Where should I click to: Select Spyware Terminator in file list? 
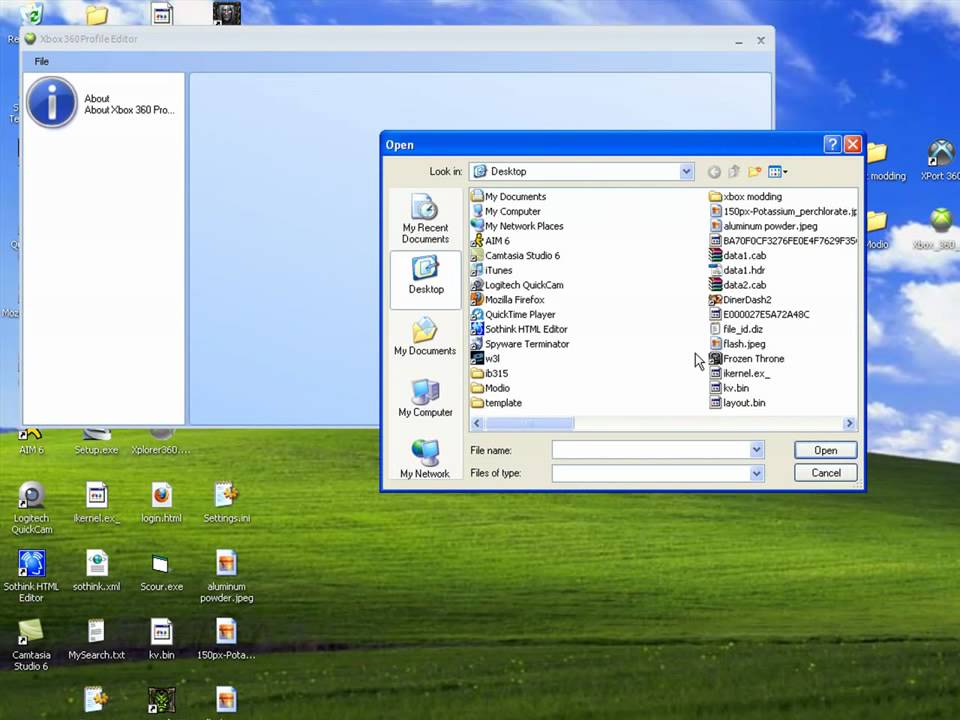click(x=520, y=343)
